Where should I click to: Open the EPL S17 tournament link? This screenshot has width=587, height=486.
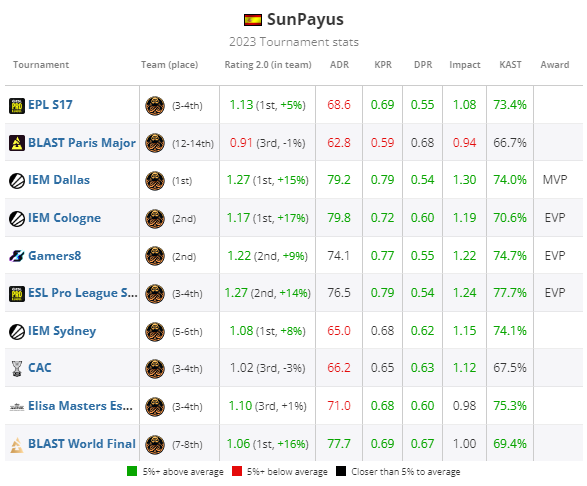(50, 105)
